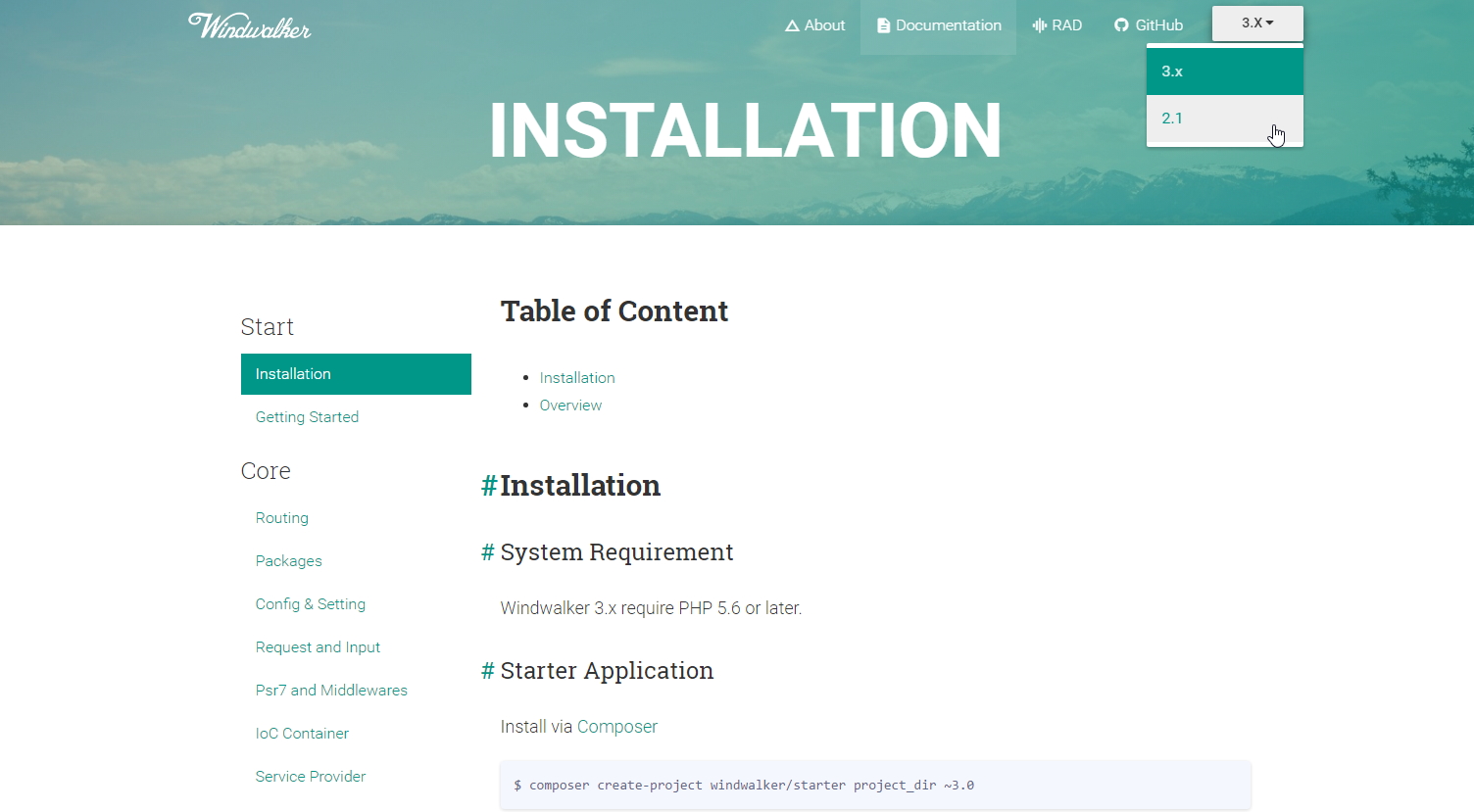The image size is (1474, 812).
Task: Open the GitHub nav link
Action: pos(1148,25)
